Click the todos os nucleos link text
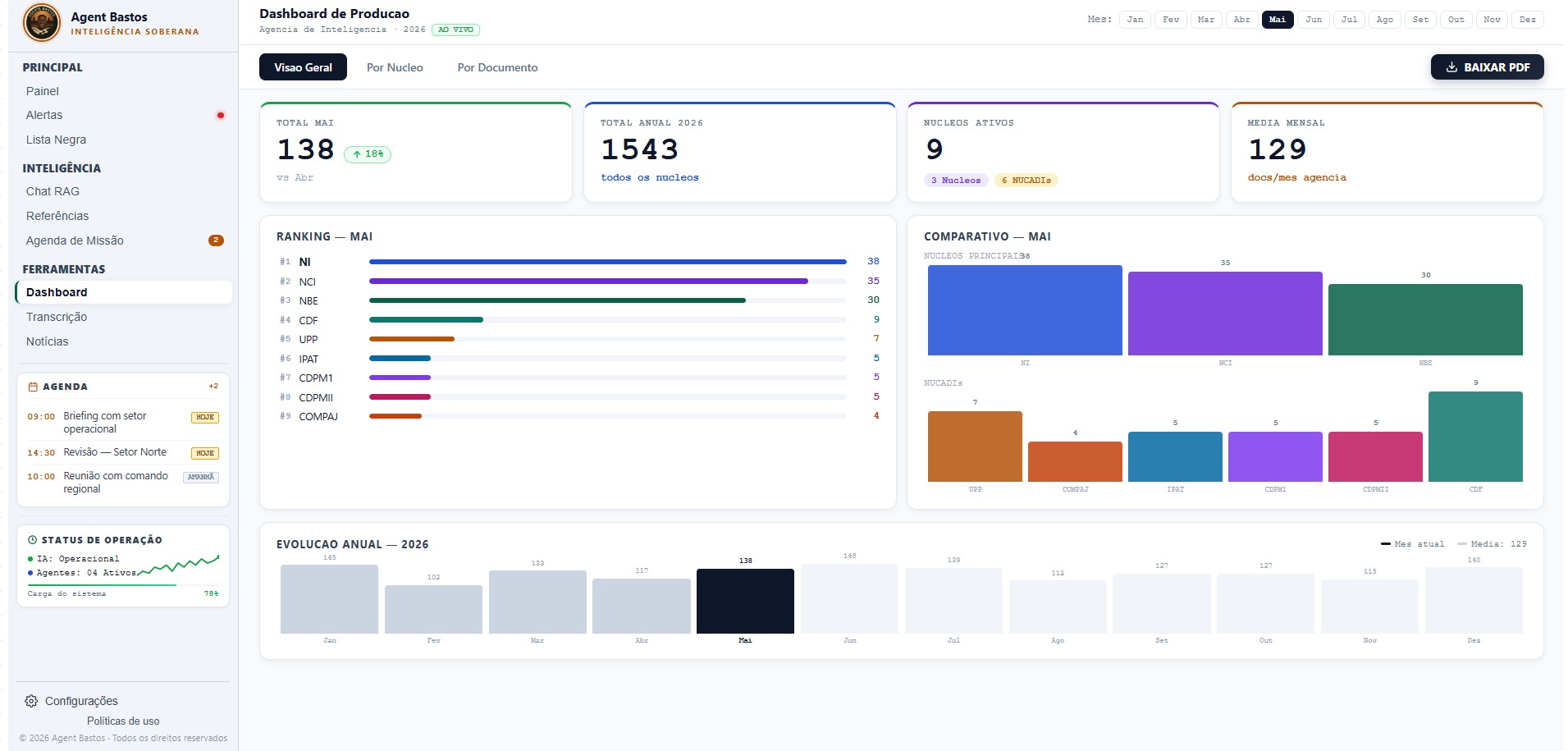Image resolution: width=1568 pixels, height=751 pixels. click(650, 177)
